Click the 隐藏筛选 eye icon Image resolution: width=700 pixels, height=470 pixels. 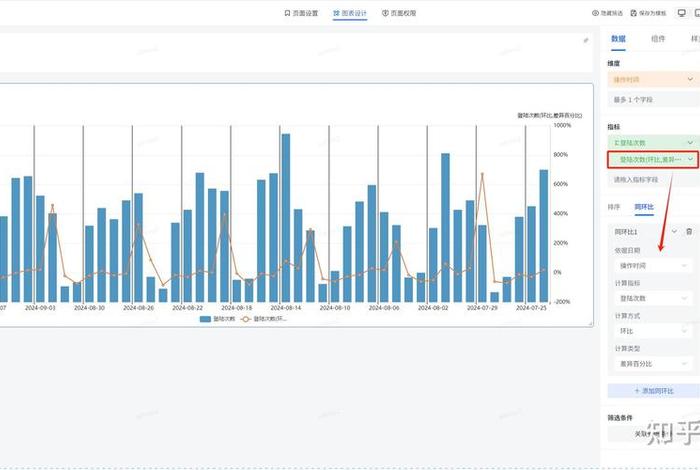[x=596, y=14]
